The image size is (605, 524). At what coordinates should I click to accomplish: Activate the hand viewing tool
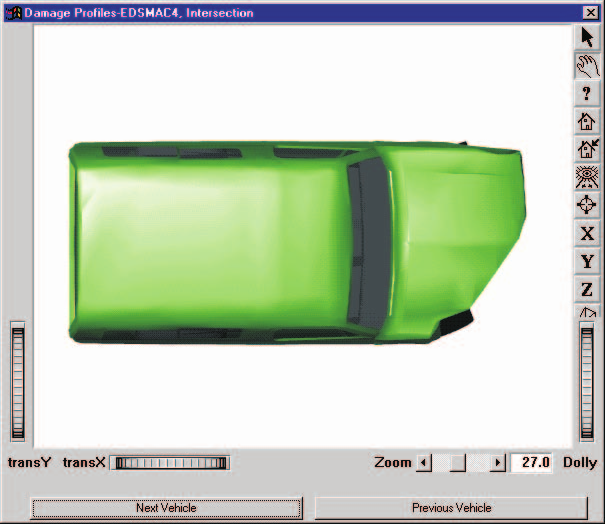[587, 66]
